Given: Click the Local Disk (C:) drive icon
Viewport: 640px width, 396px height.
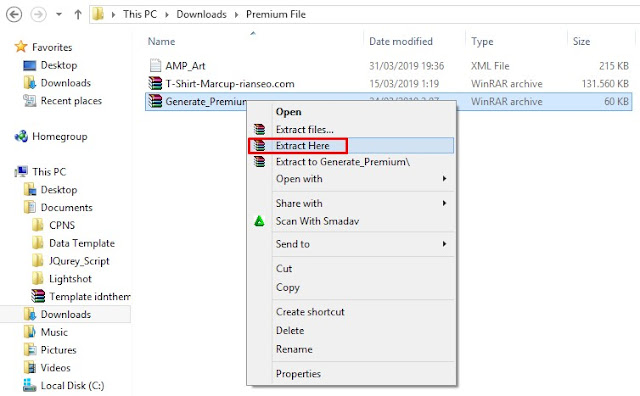Looking at the screenshot, I should pos(29,385).
